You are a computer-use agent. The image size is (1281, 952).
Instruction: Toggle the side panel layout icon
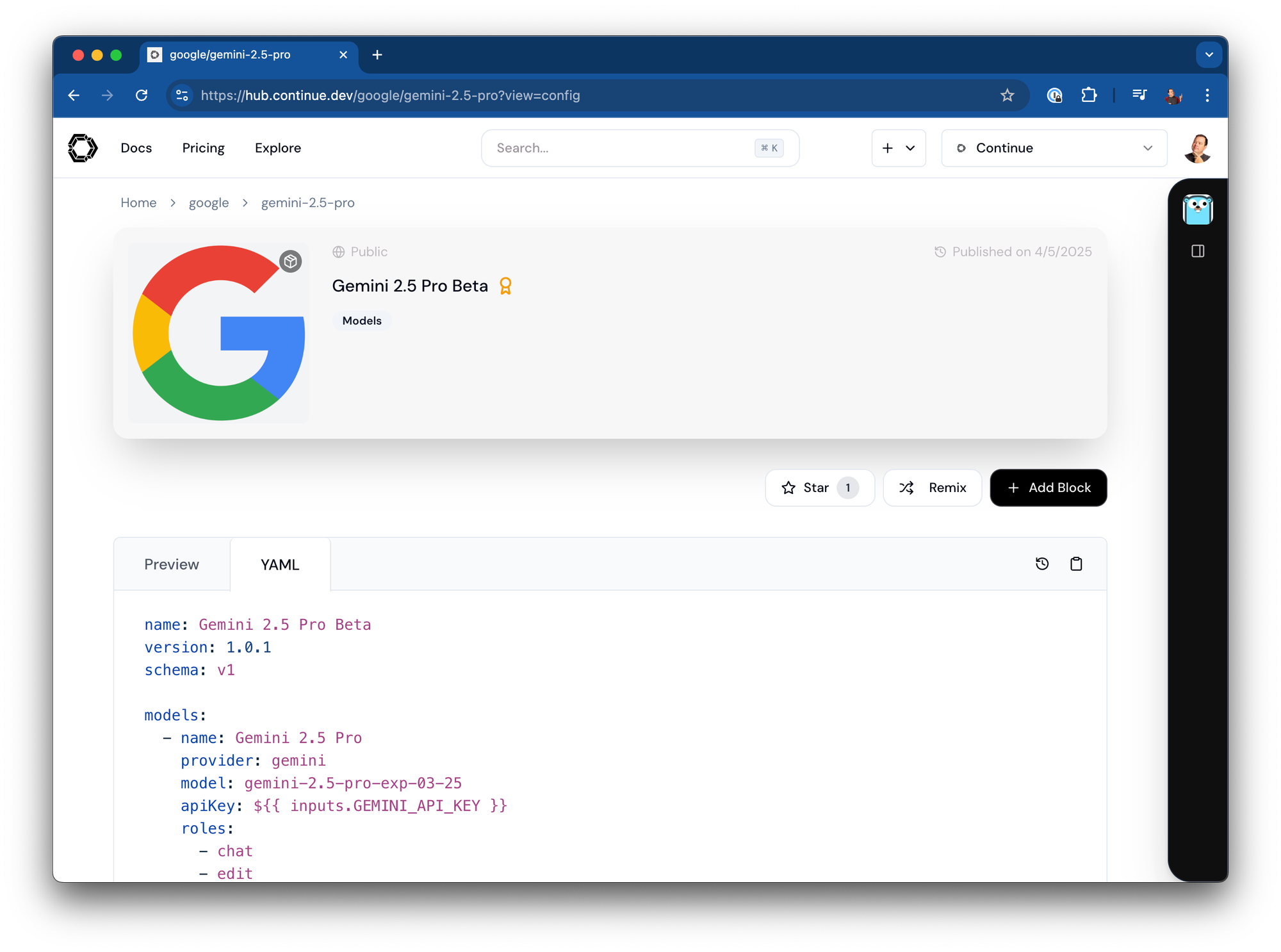1198,251
